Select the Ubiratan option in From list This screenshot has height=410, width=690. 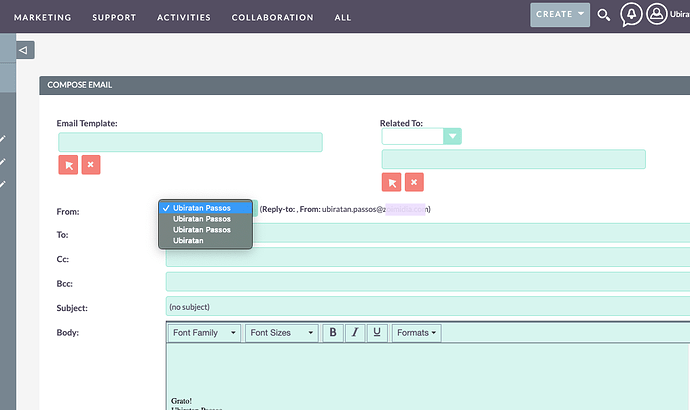tap(206, 241)
